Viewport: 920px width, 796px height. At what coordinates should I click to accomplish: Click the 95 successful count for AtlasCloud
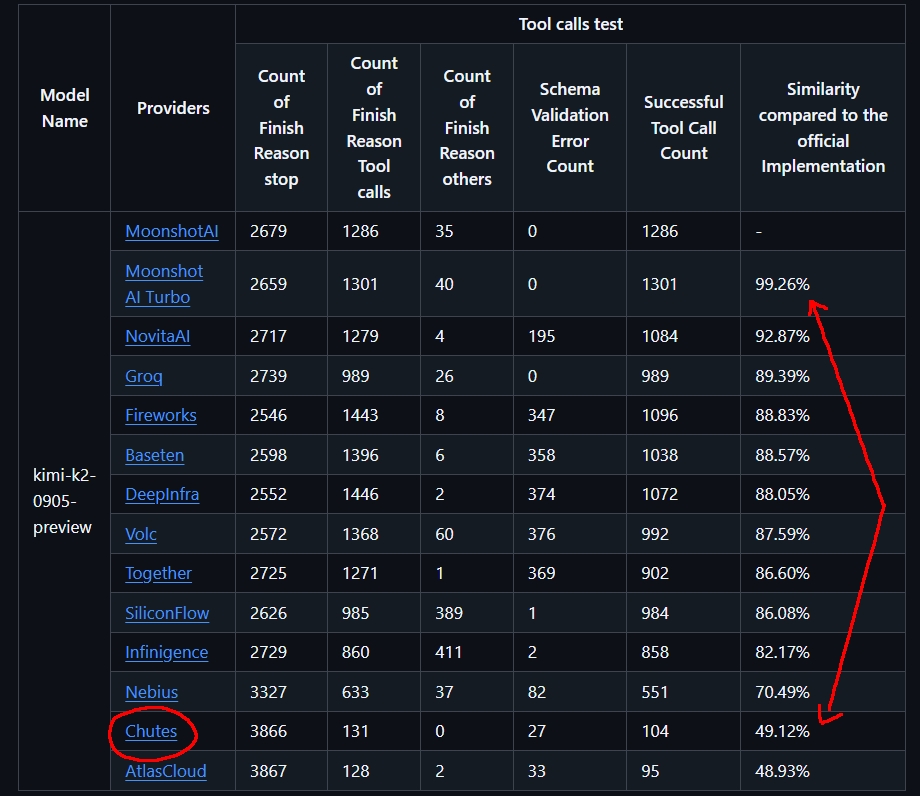(650, 771)
